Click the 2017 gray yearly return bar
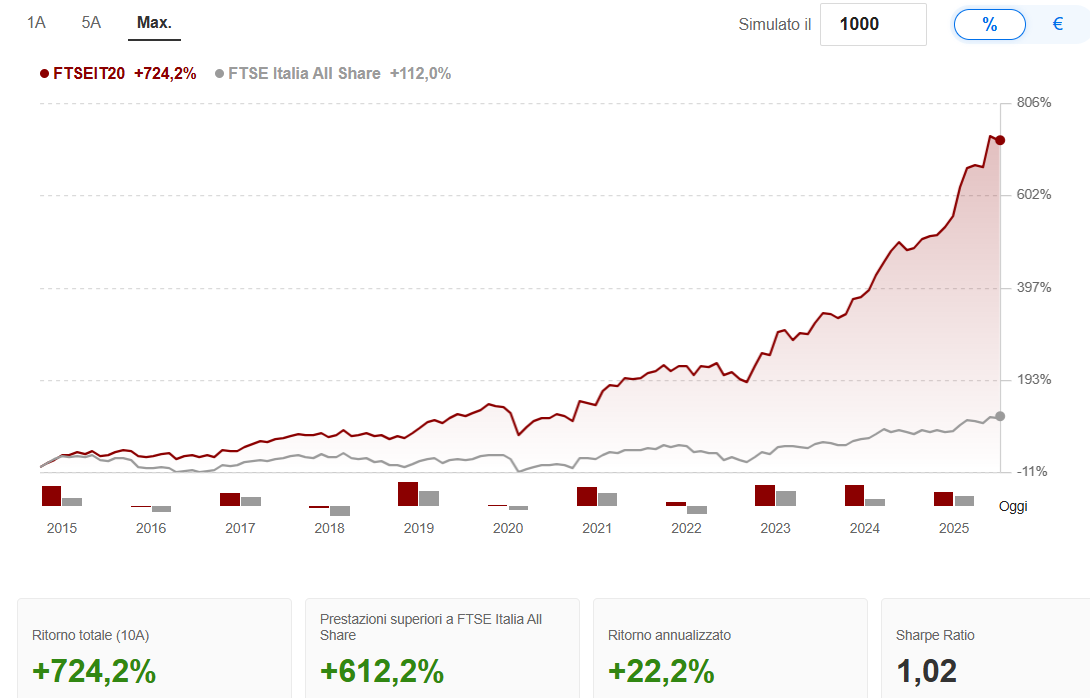 (x=251, y=502)
